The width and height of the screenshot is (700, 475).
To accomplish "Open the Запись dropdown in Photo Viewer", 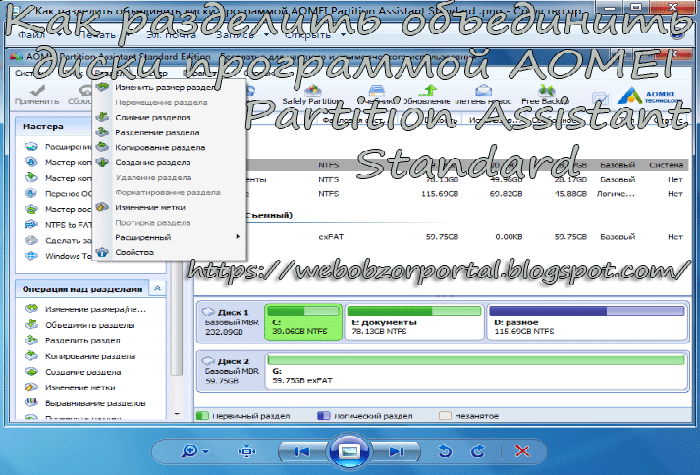I will pyautogui.click(x=241, y=34).
